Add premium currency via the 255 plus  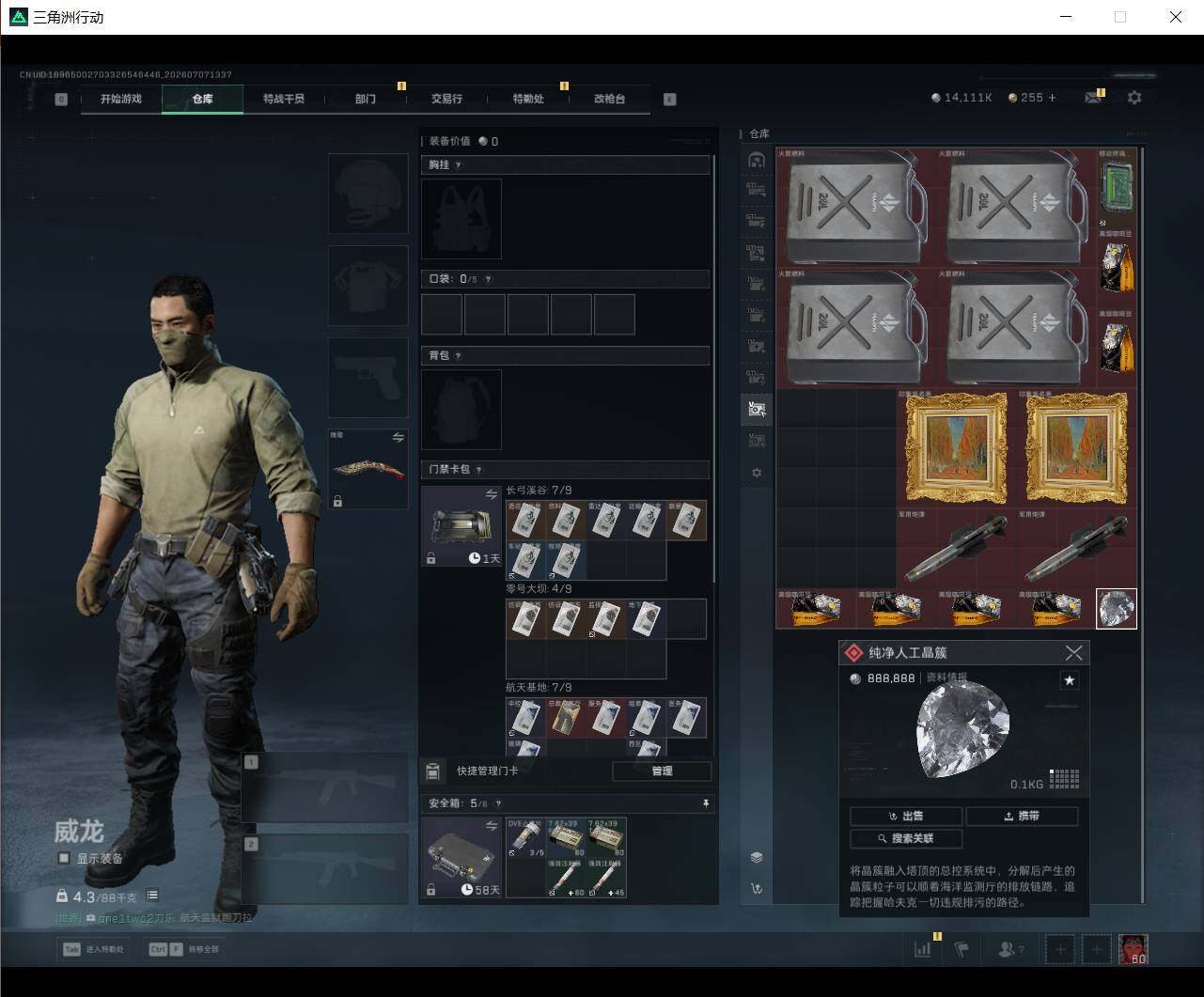(1052, 98)
